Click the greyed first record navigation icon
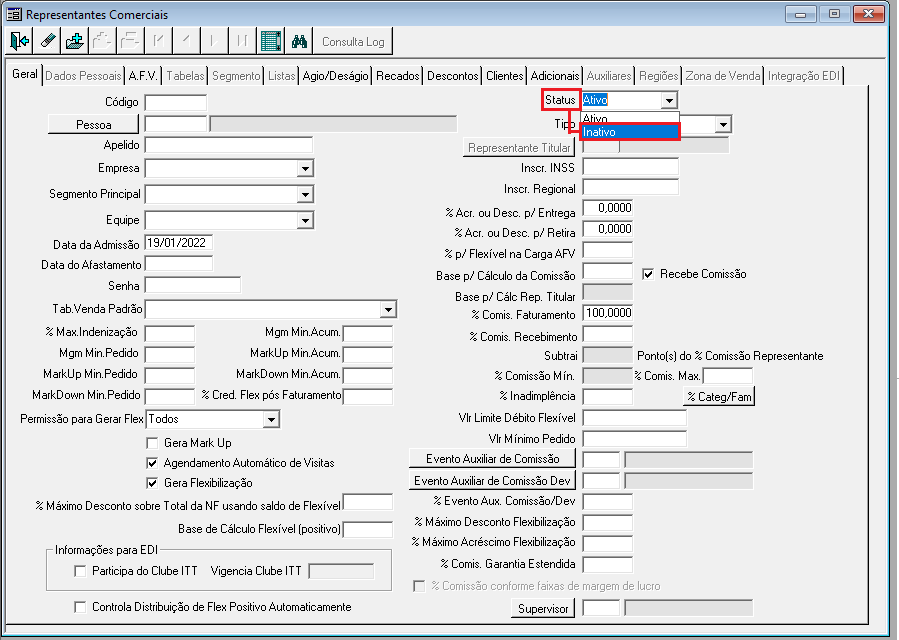The image size is (899, 640). click(158, 41)
